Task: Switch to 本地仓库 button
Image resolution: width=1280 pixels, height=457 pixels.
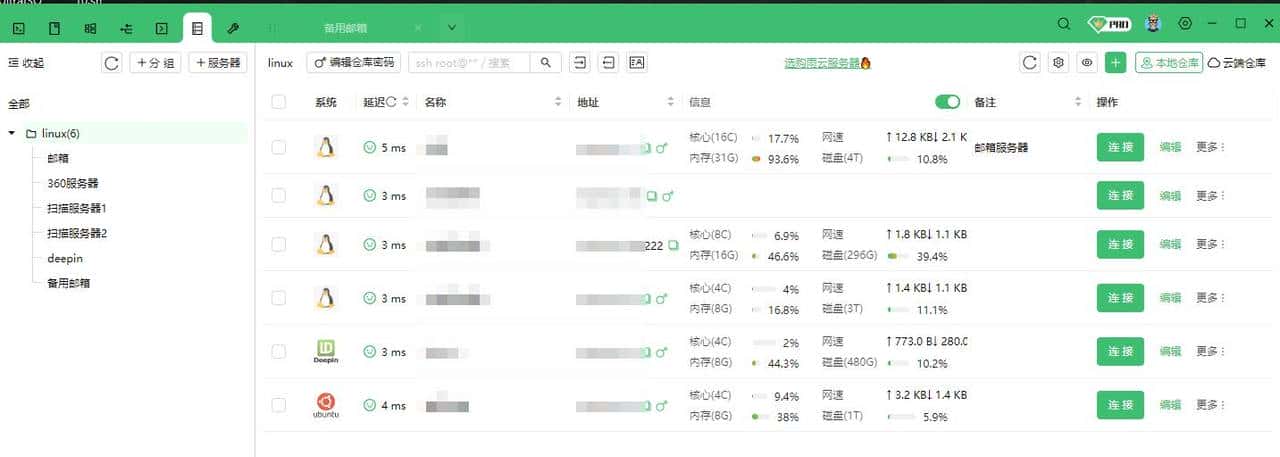Action: pyautogui.click(x=1168, y=63)
